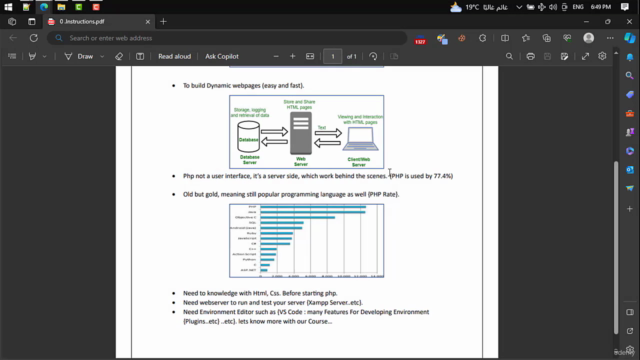Open a new tab with plus
640x360 pixels.
[x=163, y=22]
